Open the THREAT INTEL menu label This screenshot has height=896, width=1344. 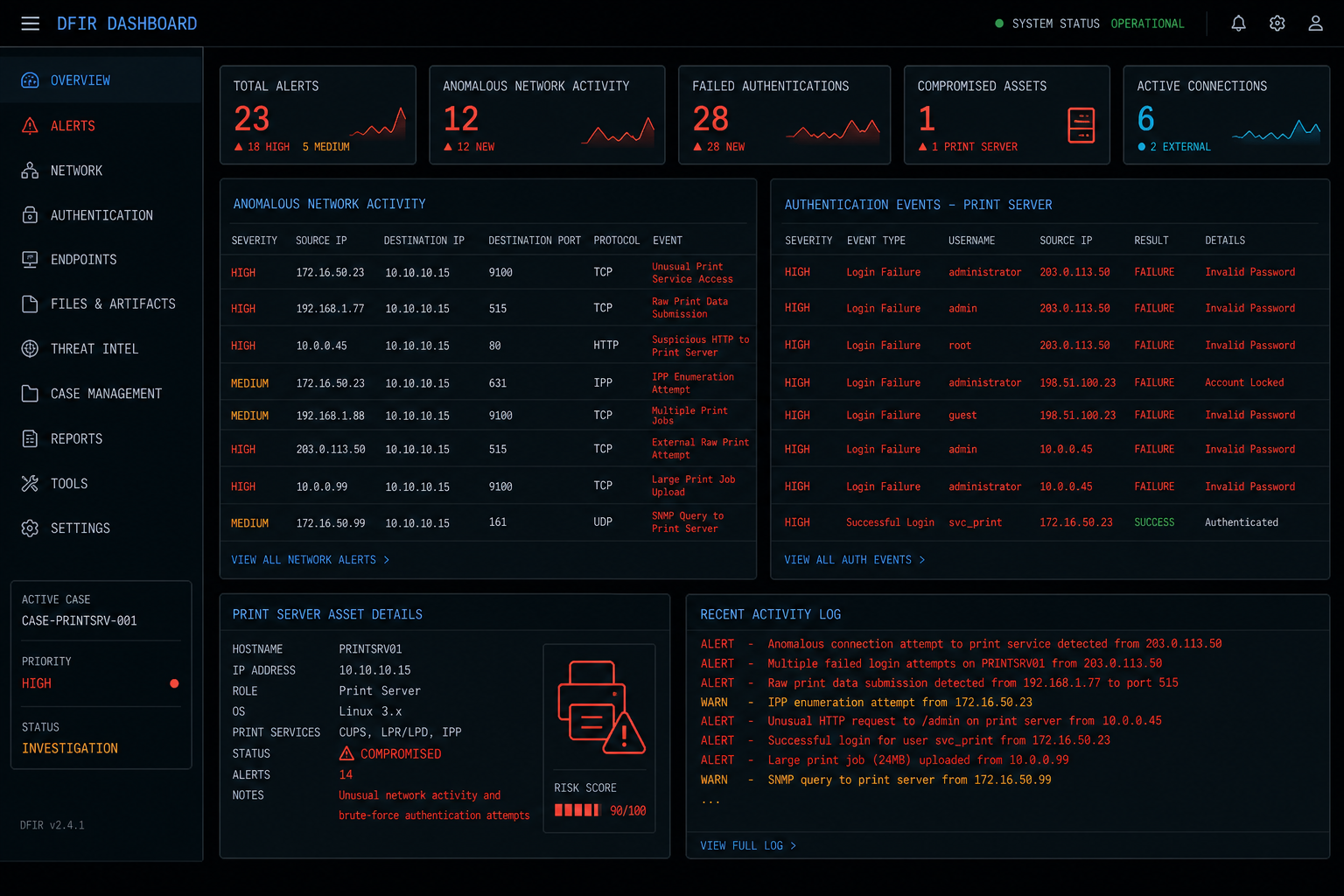click(94, 349)
